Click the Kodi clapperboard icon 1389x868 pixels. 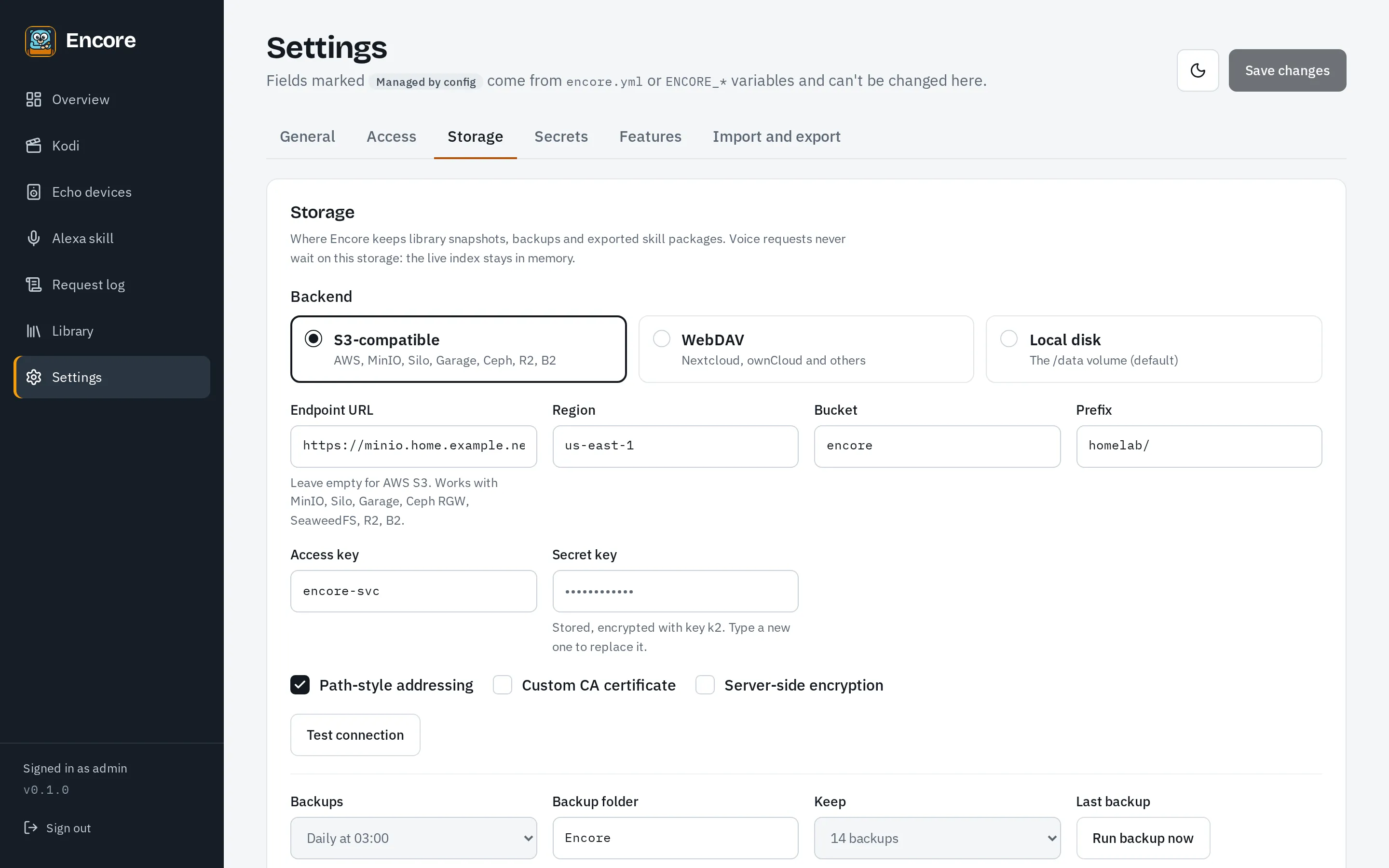click(34, 146)
